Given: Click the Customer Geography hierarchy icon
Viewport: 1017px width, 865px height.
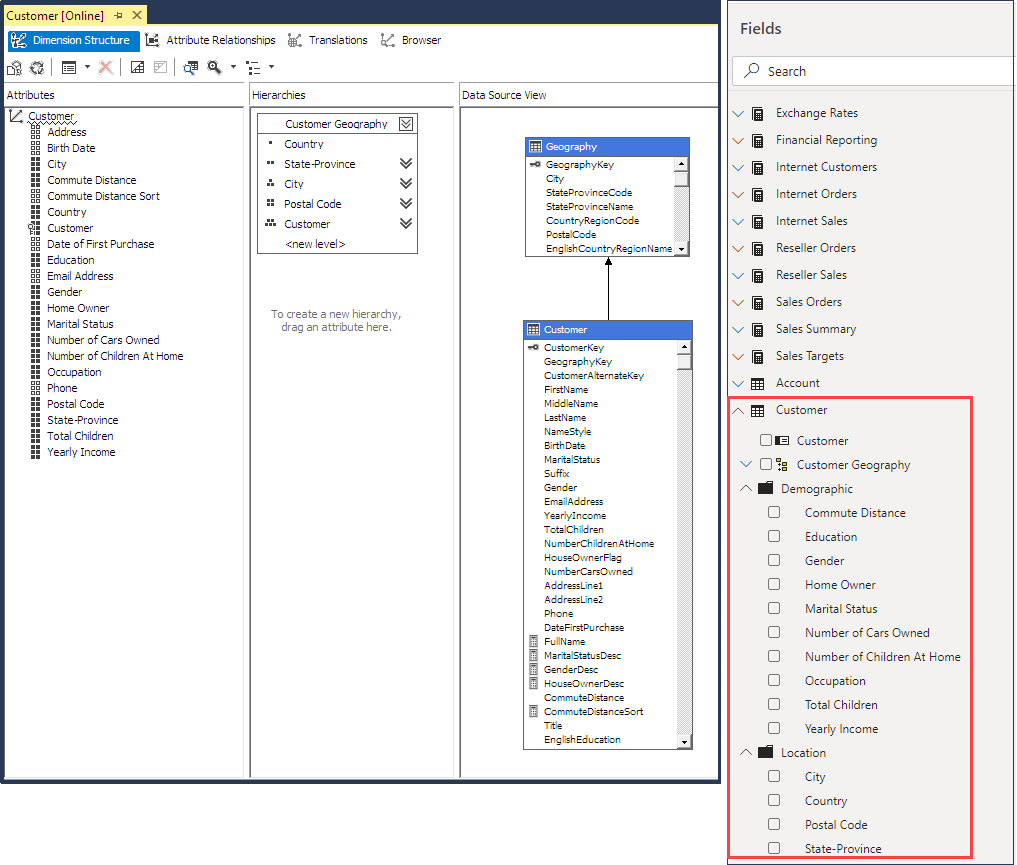Looking at the screenshot, I should point(782,466).
